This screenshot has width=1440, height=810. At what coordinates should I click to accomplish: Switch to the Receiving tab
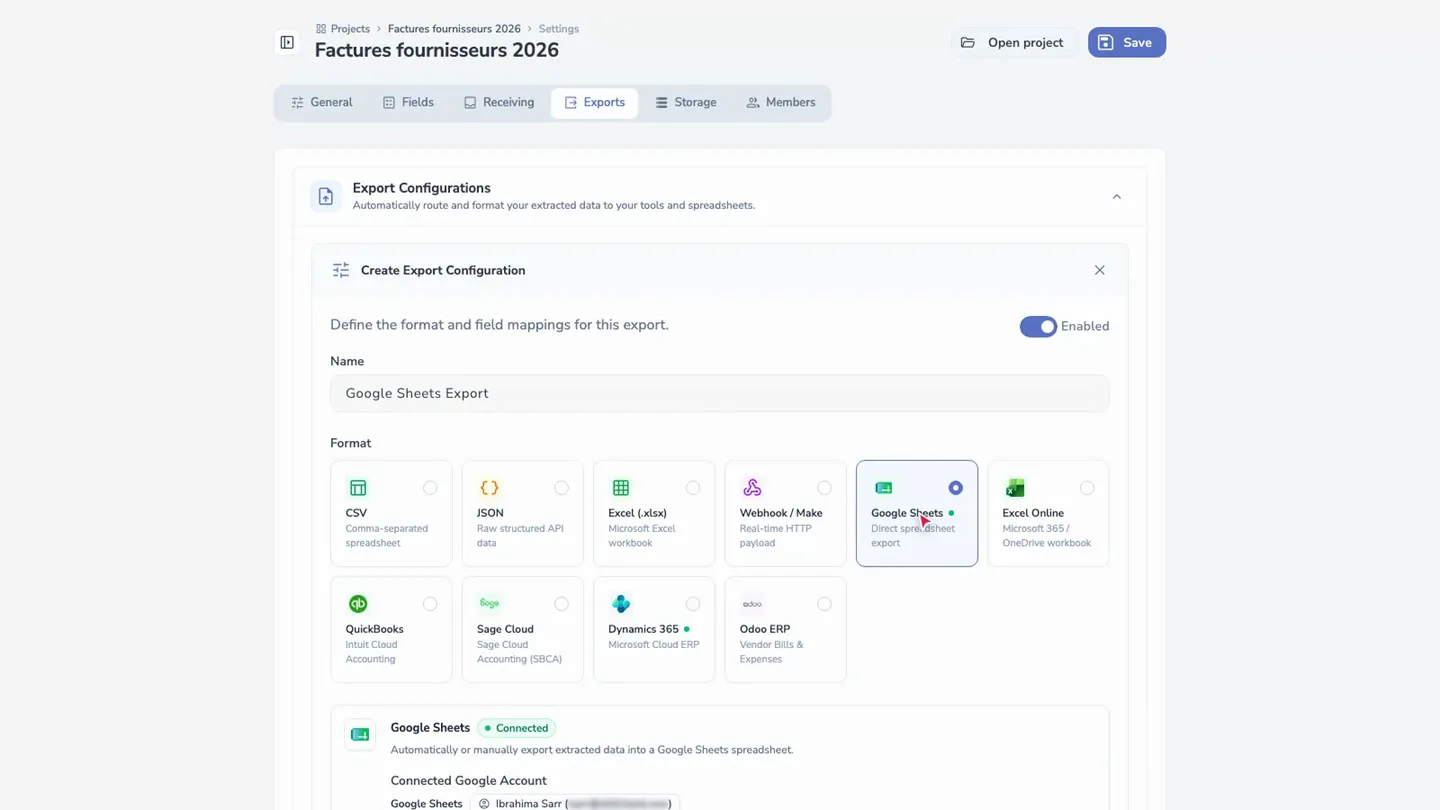(499, 103)
